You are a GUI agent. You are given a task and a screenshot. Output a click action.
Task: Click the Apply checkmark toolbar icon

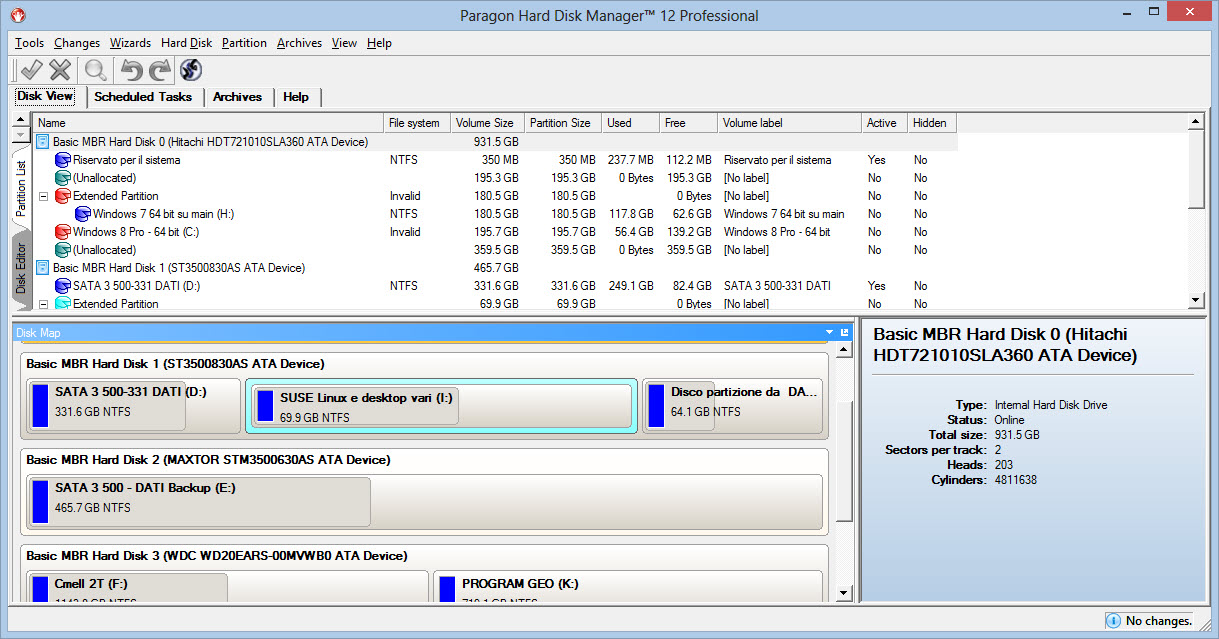31,69
